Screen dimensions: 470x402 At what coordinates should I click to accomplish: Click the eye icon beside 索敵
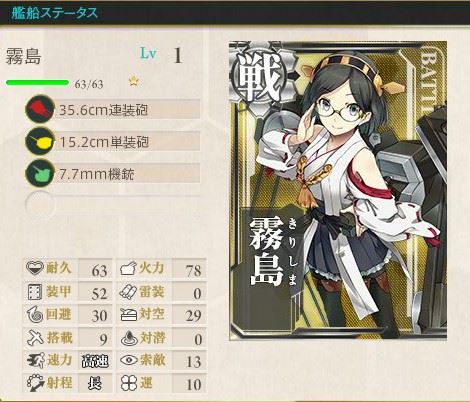[129, 360]
